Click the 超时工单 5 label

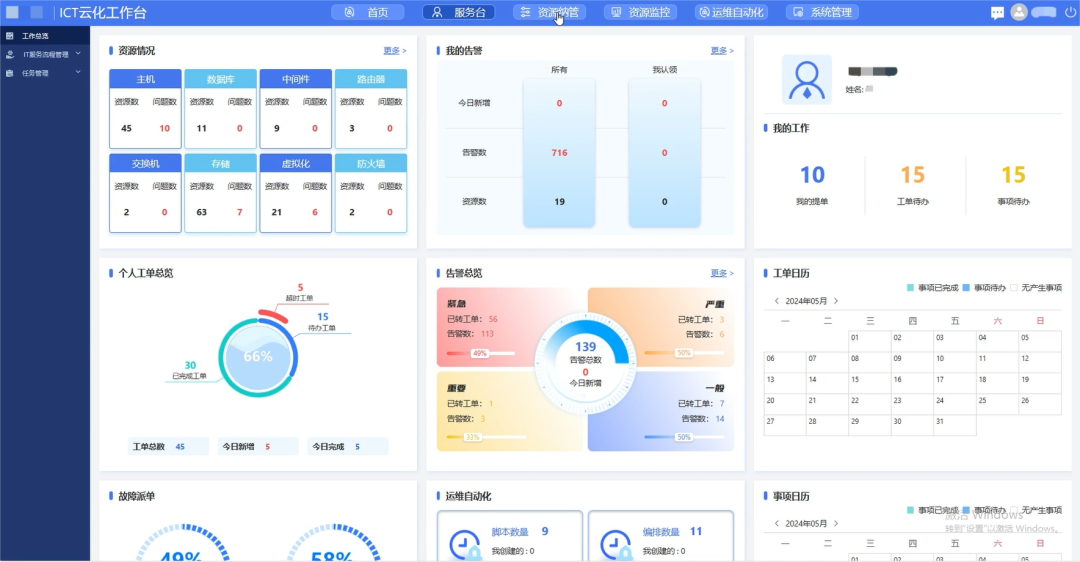pyautogui.click(x=300, y=293)
